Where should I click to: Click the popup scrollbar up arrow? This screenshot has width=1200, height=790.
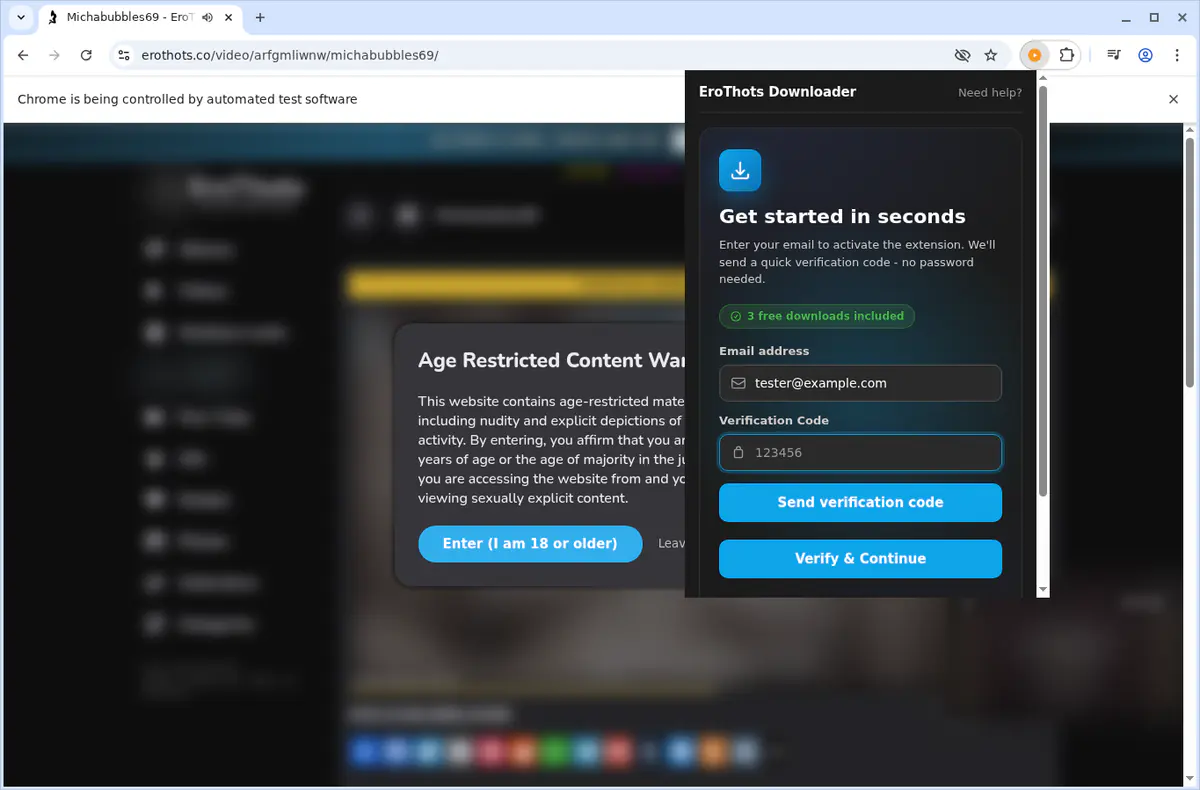pyautogui.click(x=1043, y=77)
